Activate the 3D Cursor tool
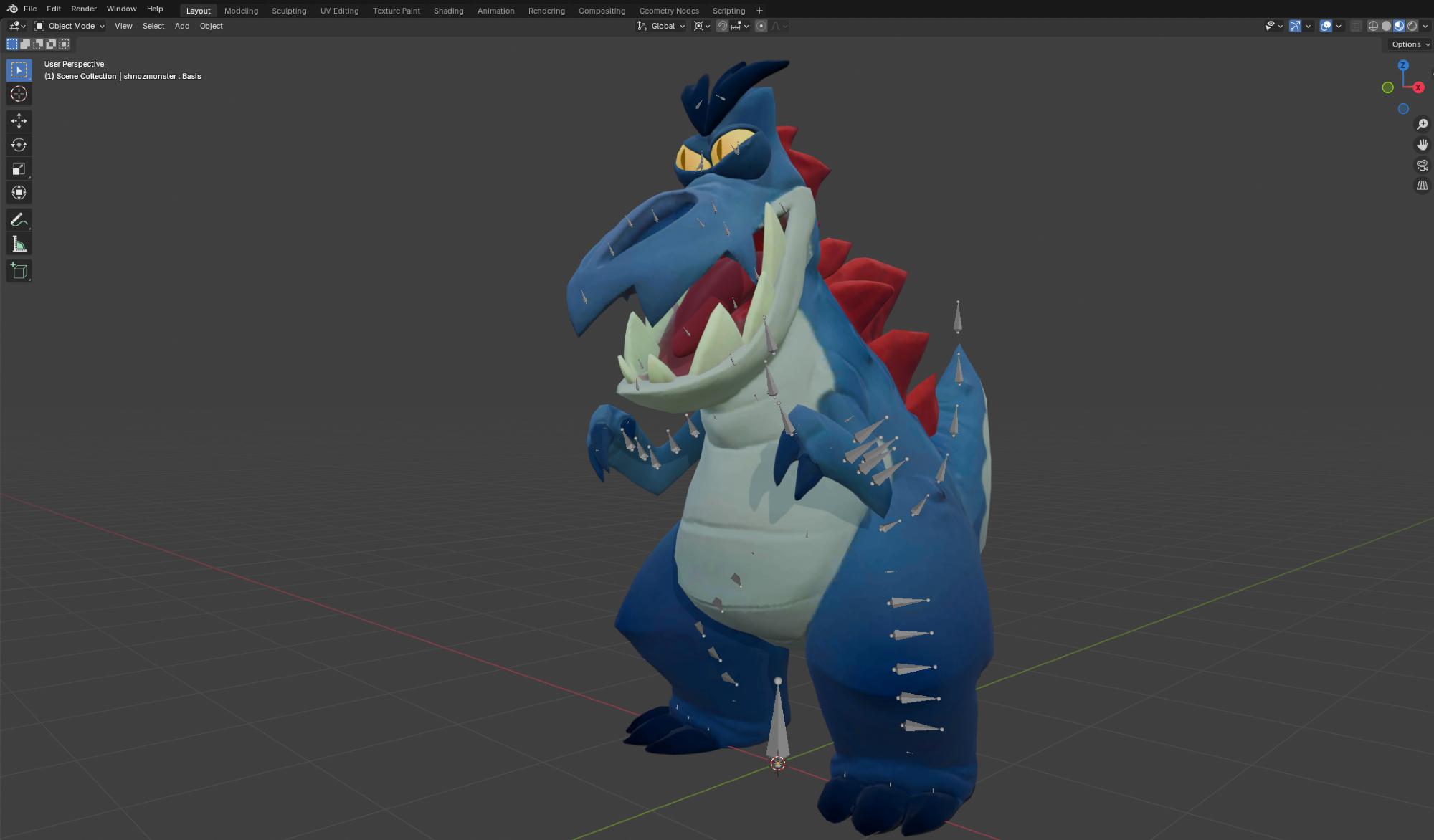 coord(19,94)
